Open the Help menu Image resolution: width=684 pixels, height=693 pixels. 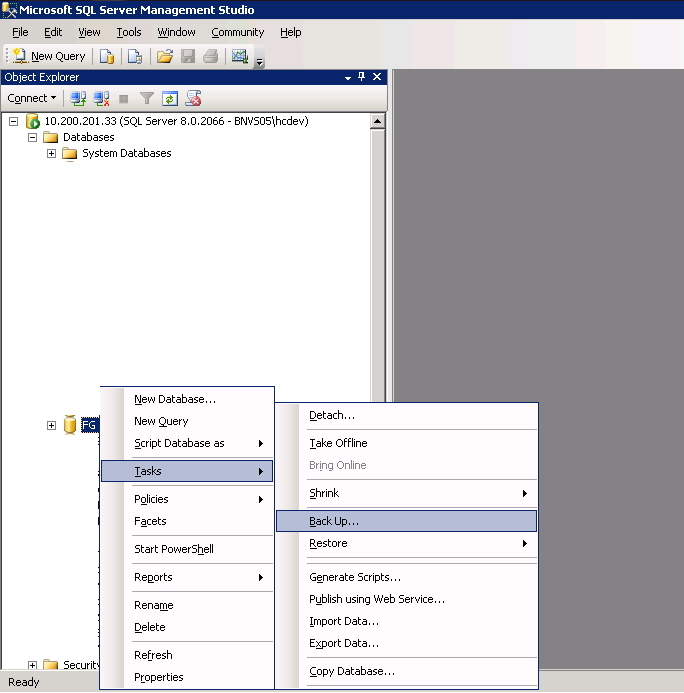(290, 32)
